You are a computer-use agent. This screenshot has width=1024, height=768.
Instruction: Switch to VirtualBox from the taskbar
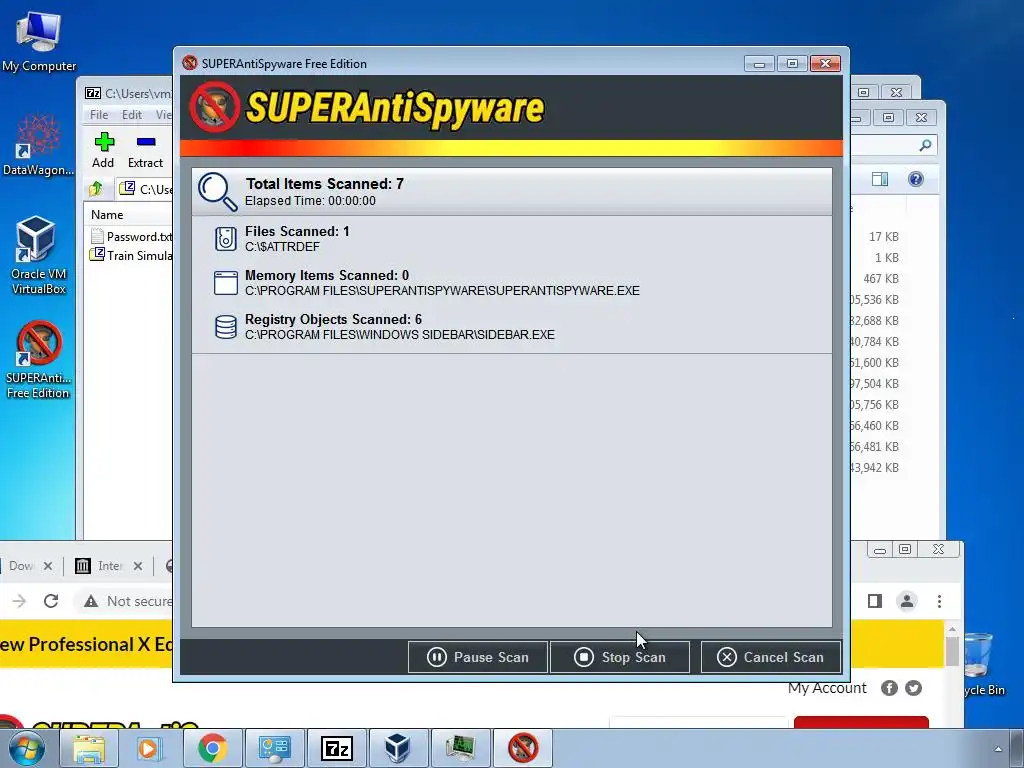click(398, 748)
